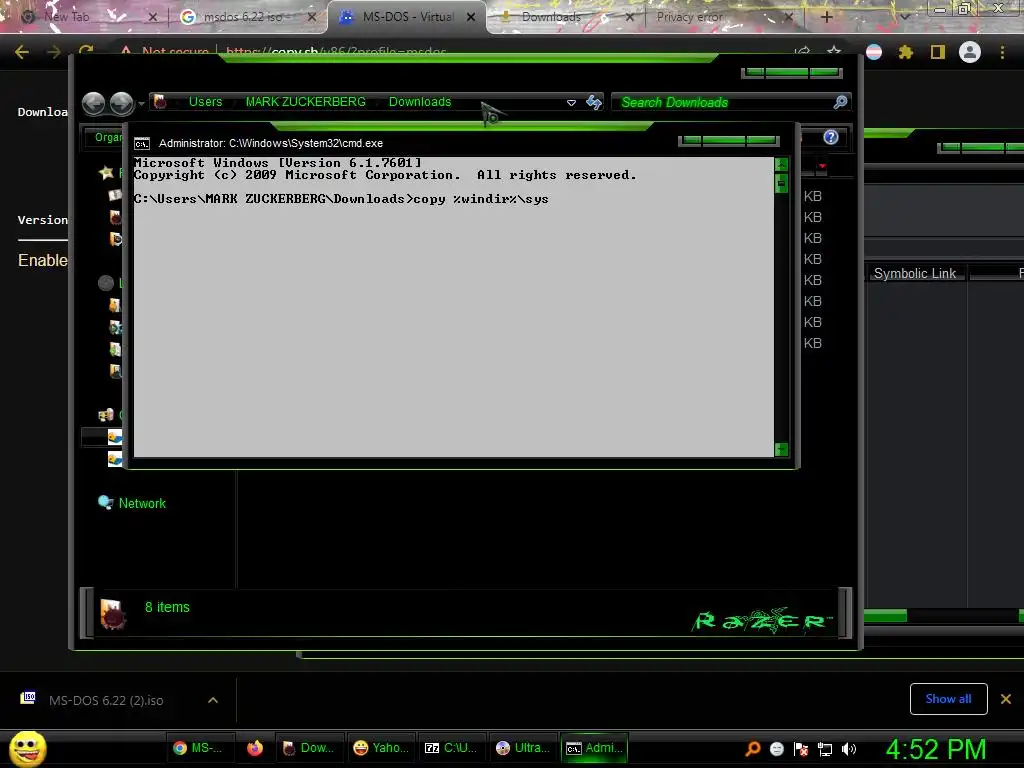The image size is (1024, 768).
Task: Select MARK ZUCKERBERG in the address breadcrumb
Action: (306, 102)
